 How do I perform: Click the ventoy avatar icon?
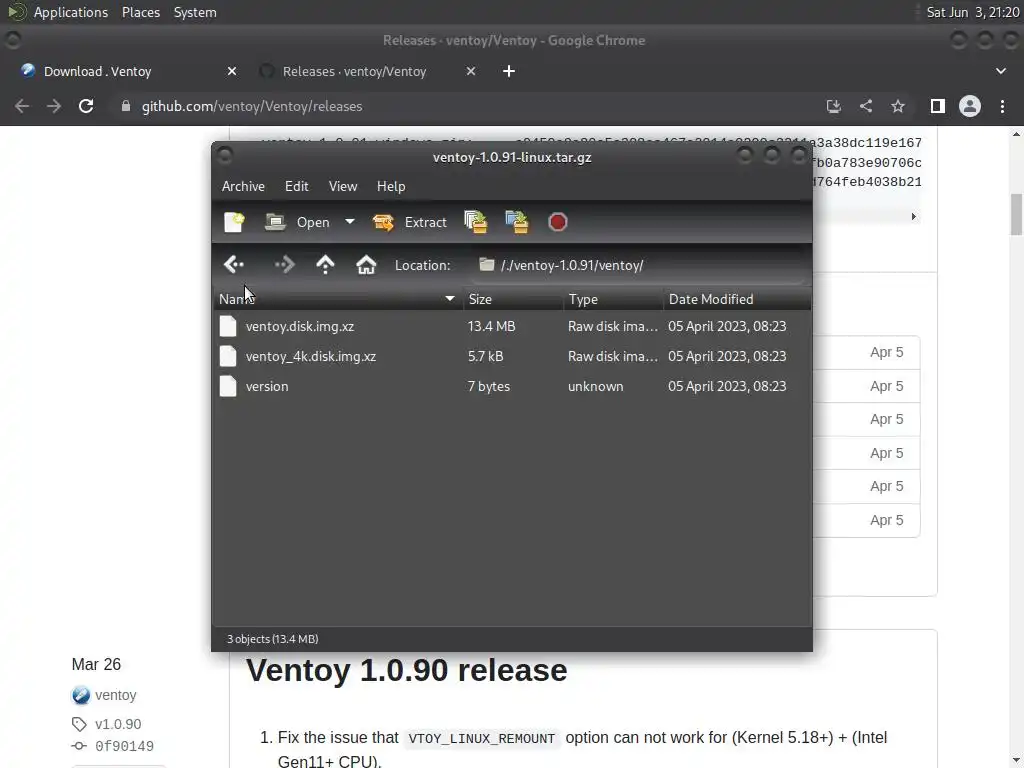pyautogui.click(x=81, y=695)
